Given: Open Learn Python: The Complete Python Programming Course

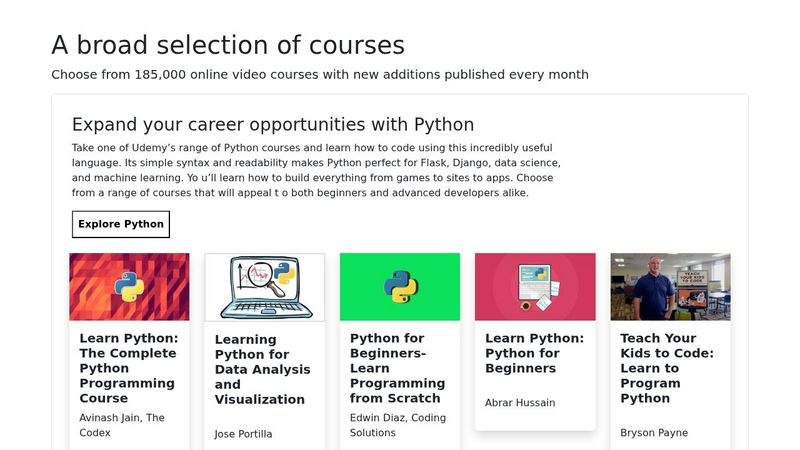Looking at the screenshot, I should 128,368.
